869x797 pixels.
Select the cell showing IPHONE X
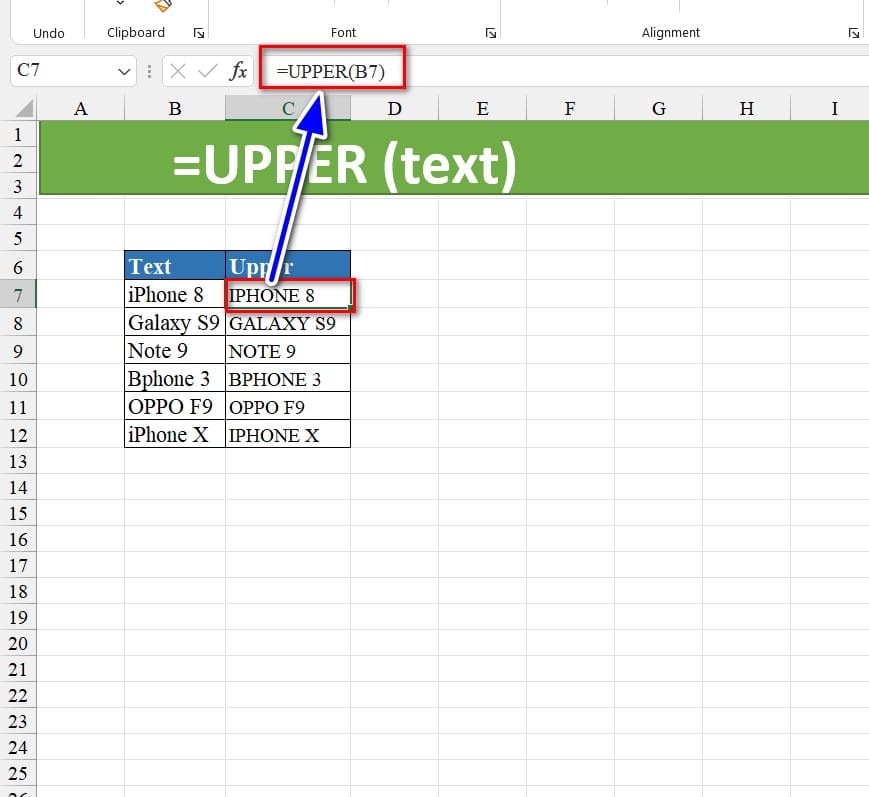click(x=288, y=435)
